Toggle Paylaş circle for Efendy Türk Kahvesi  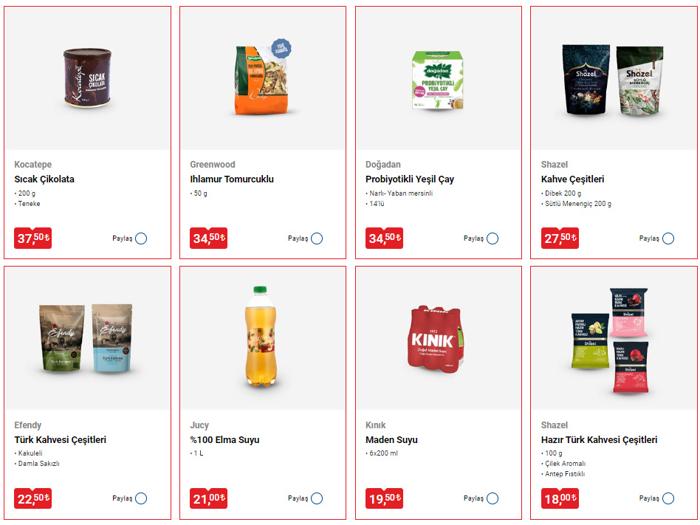click(x=141, y=498)
